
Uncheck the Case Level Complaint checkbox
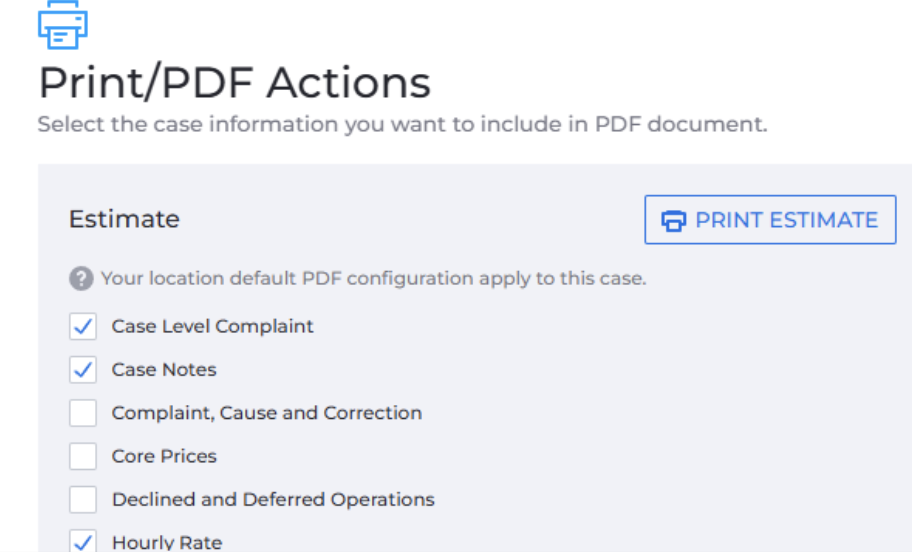(83, 326)
